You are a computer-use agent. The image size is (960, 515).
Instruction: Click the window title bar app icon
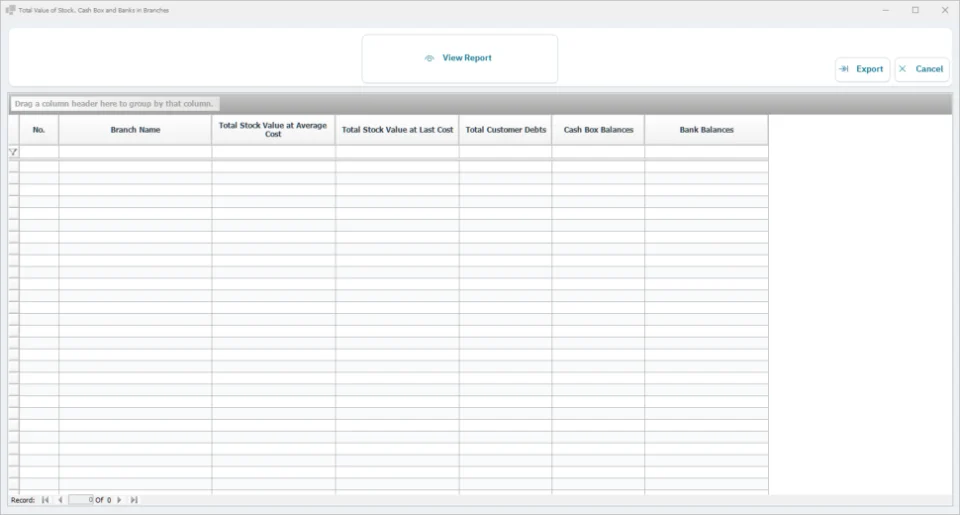click(x=10, y=10)
